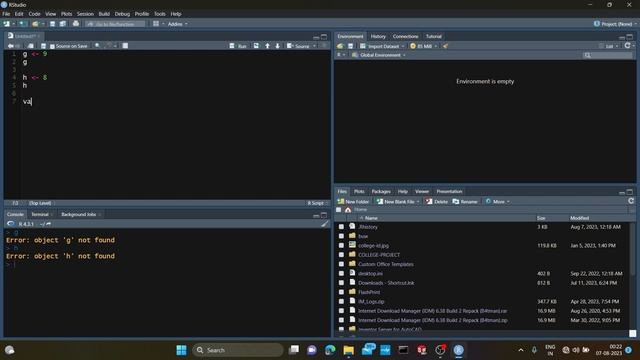Click the save document icon in editor toolbar

tap(43, 46)
